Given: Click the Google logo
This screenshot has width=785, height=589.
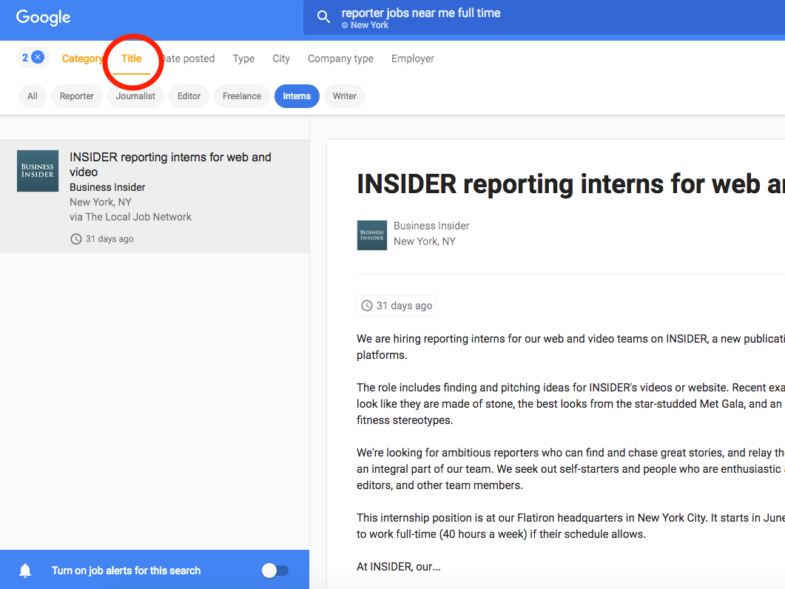Looking at the screenshot, I should (x=43, y=18).
